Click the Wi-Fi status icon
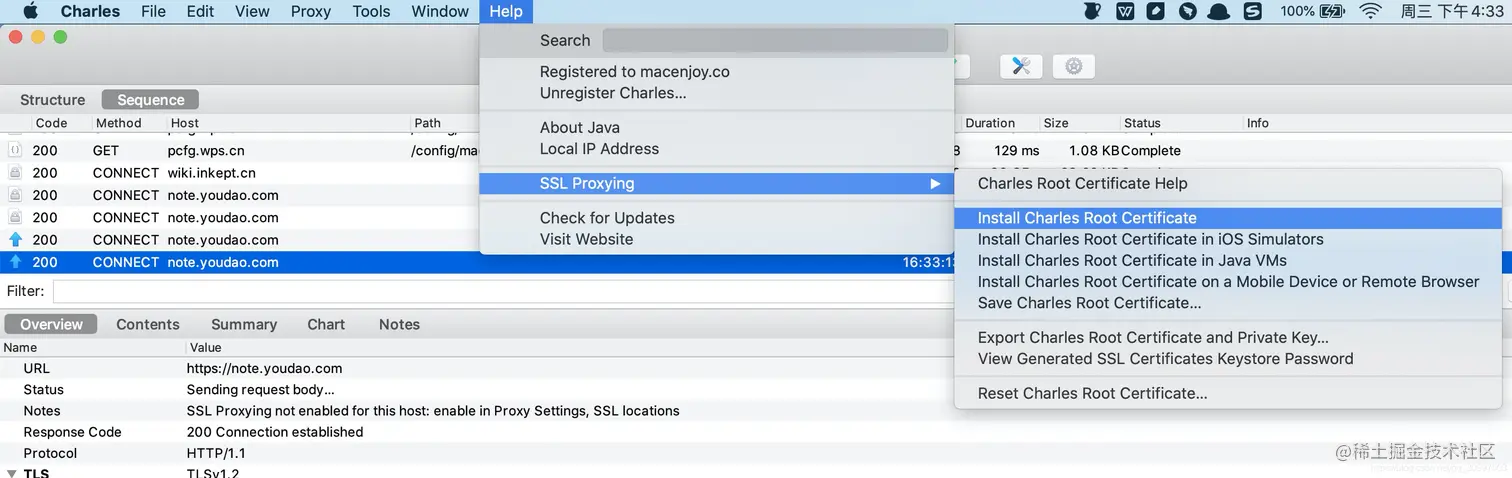The height and width of the screenshot is (478, 1512). coord(1370,11)
